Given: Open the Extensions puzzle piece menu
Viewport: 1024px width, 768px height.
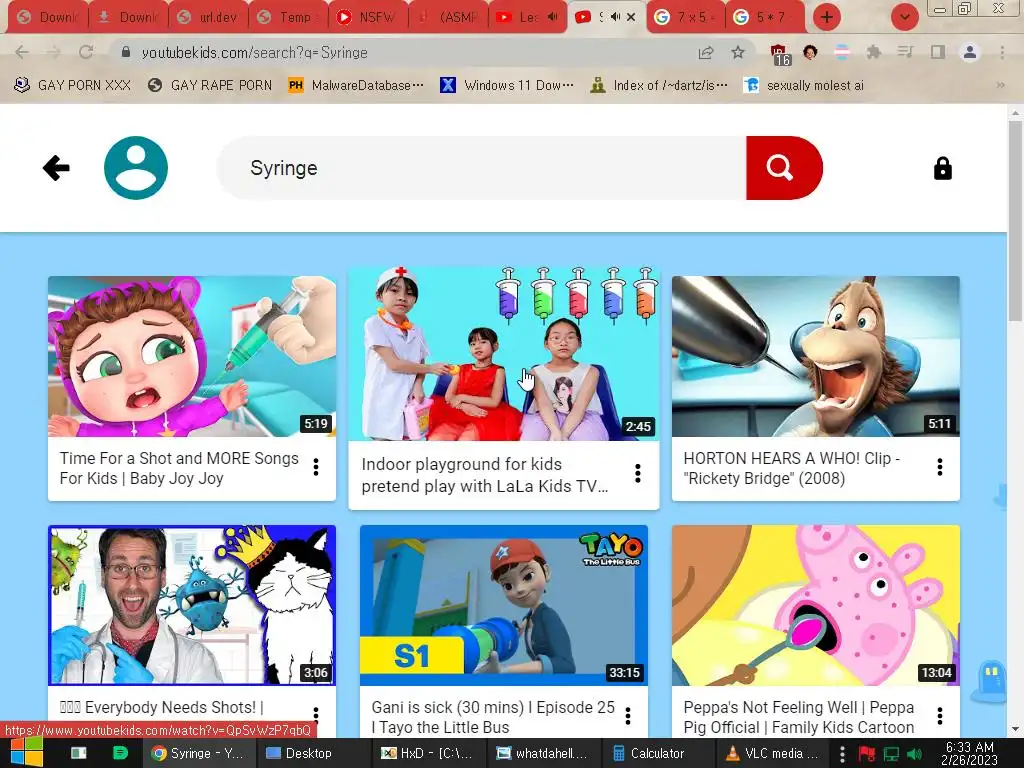Looking at the screenshot, I should [x=874, y=52].
